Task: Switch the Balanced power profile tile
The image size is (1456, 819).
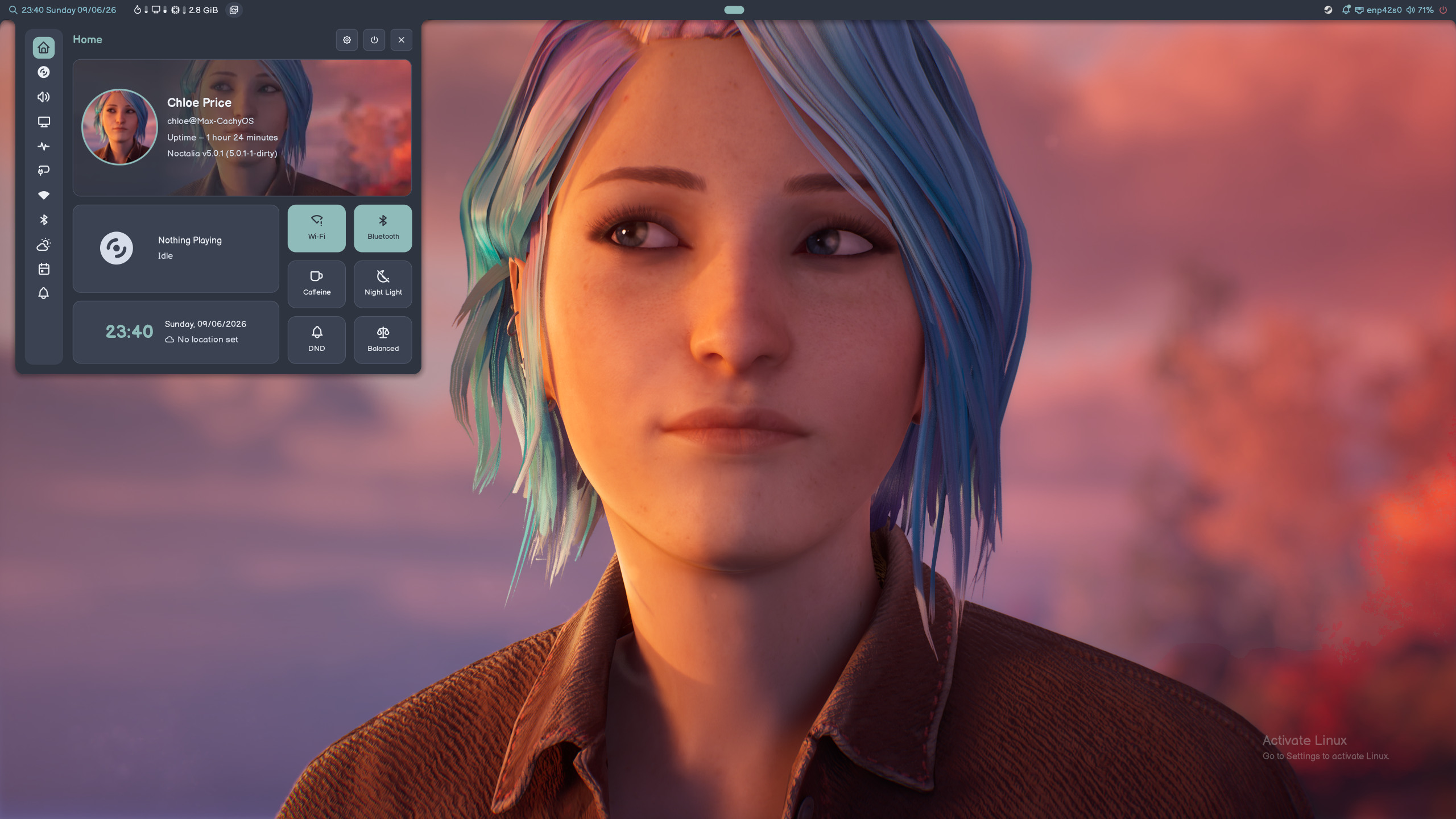Action: pos(383,340)
